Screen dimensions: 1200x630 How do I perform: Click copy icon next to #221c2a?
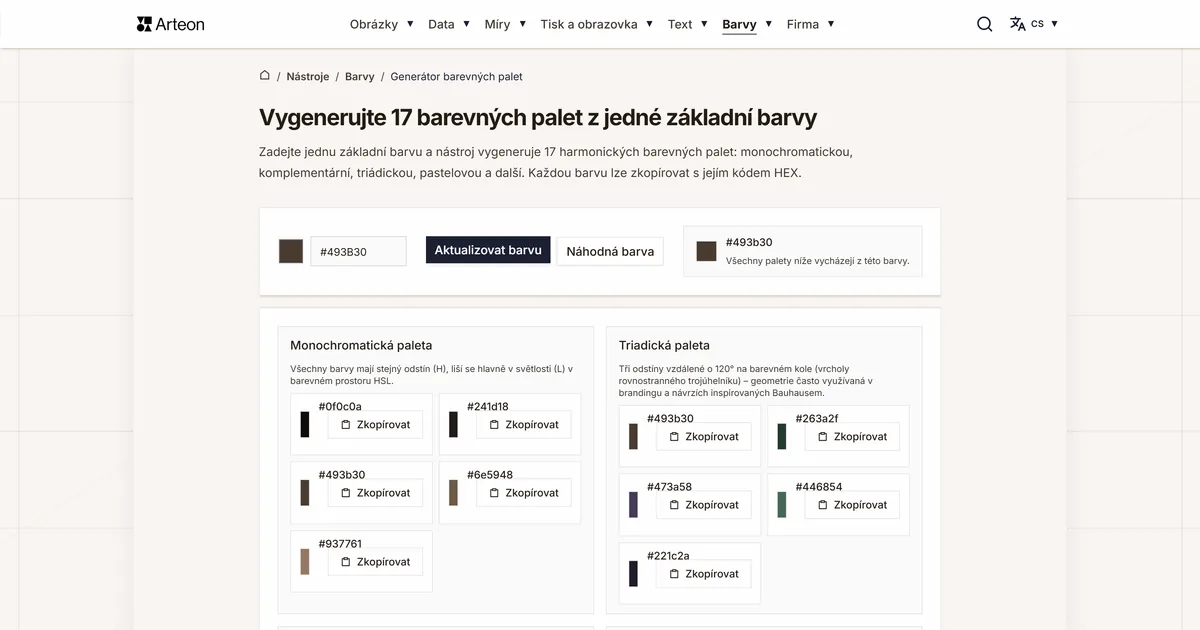click(674, 574)
